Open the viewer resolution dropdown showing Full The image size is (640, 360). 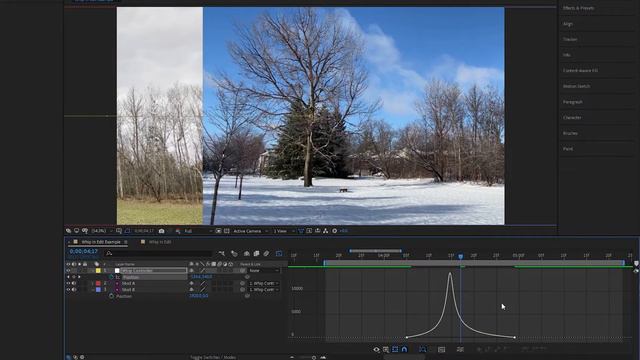click(x=198, y=231)
